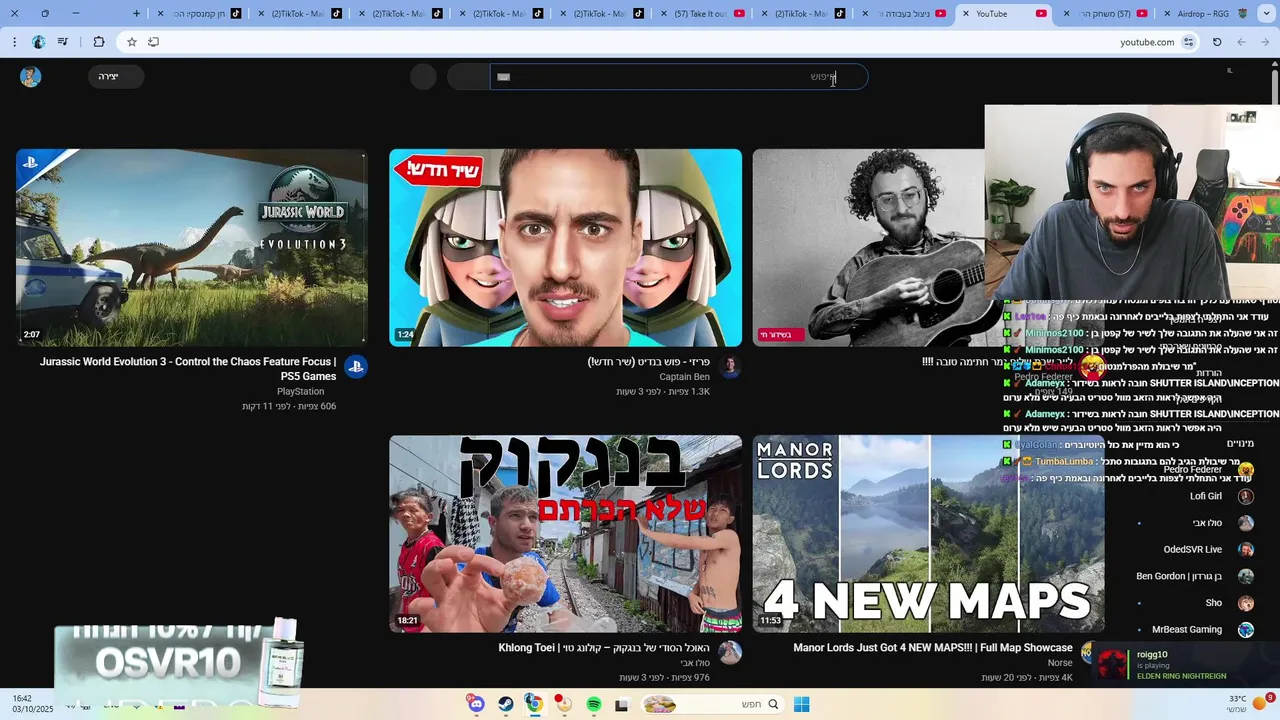Click the roigg10 Steam playing notification

coord(1186,665)
